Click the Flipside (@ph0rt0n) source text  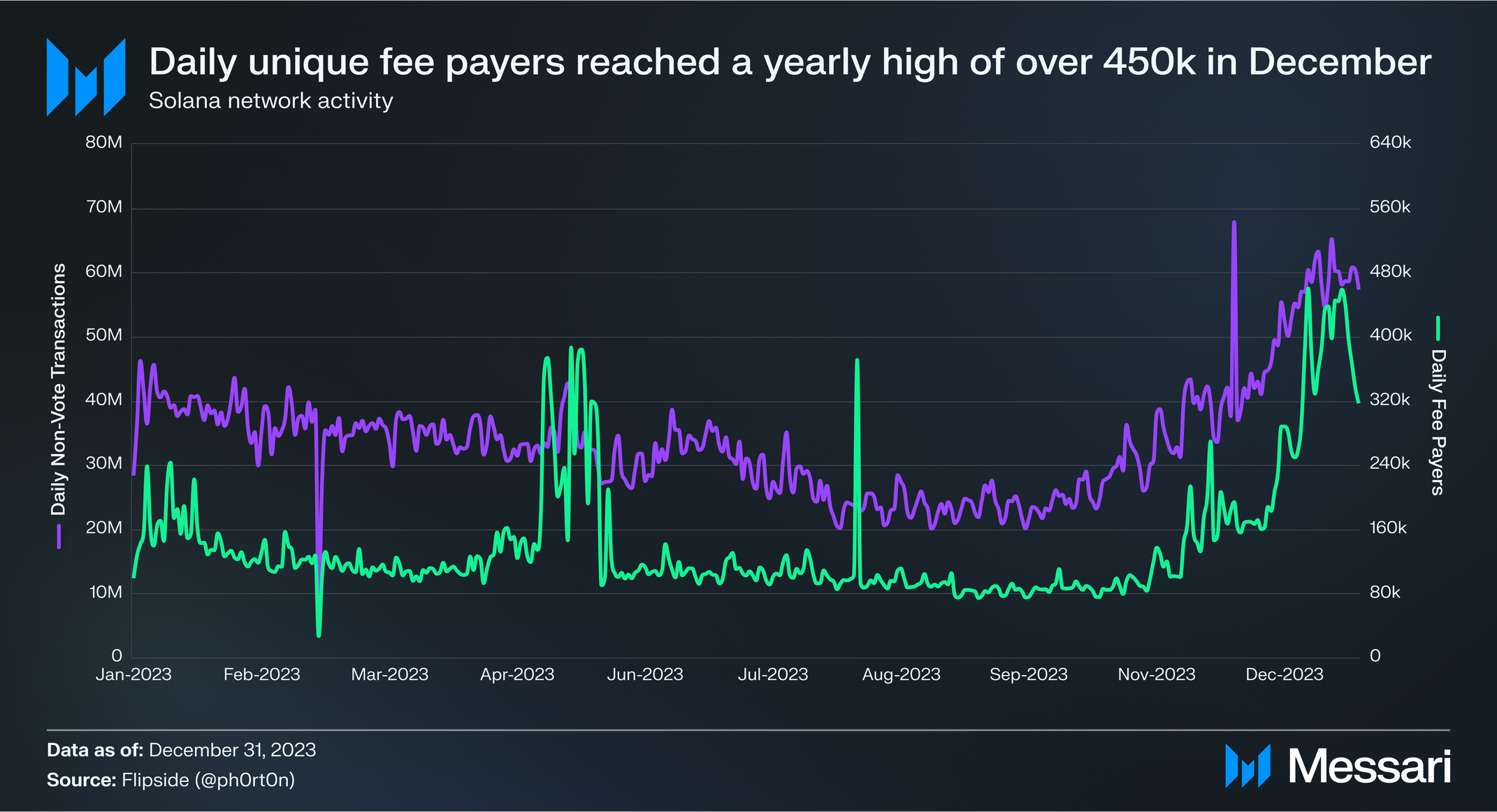click(x=208, y=780)
